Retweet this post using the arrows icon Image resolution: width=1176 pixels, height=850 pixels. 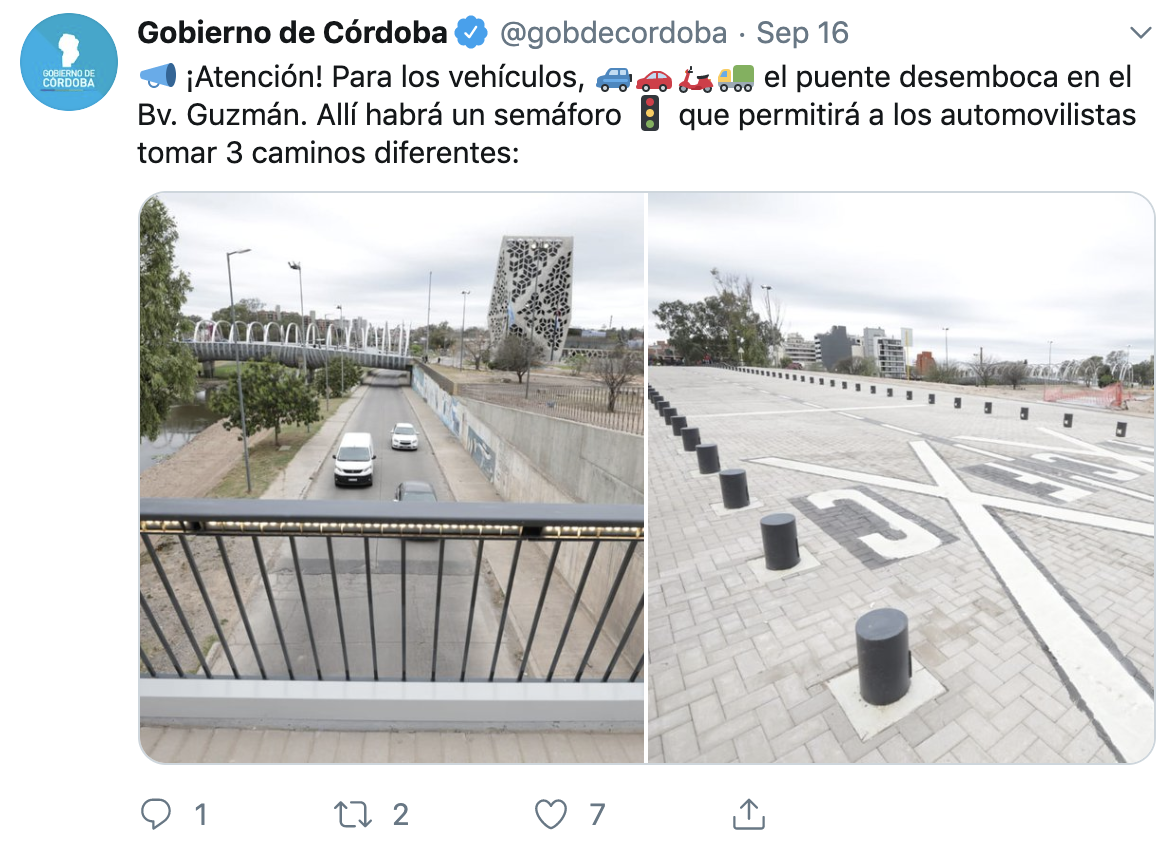[x=352, y=815]
